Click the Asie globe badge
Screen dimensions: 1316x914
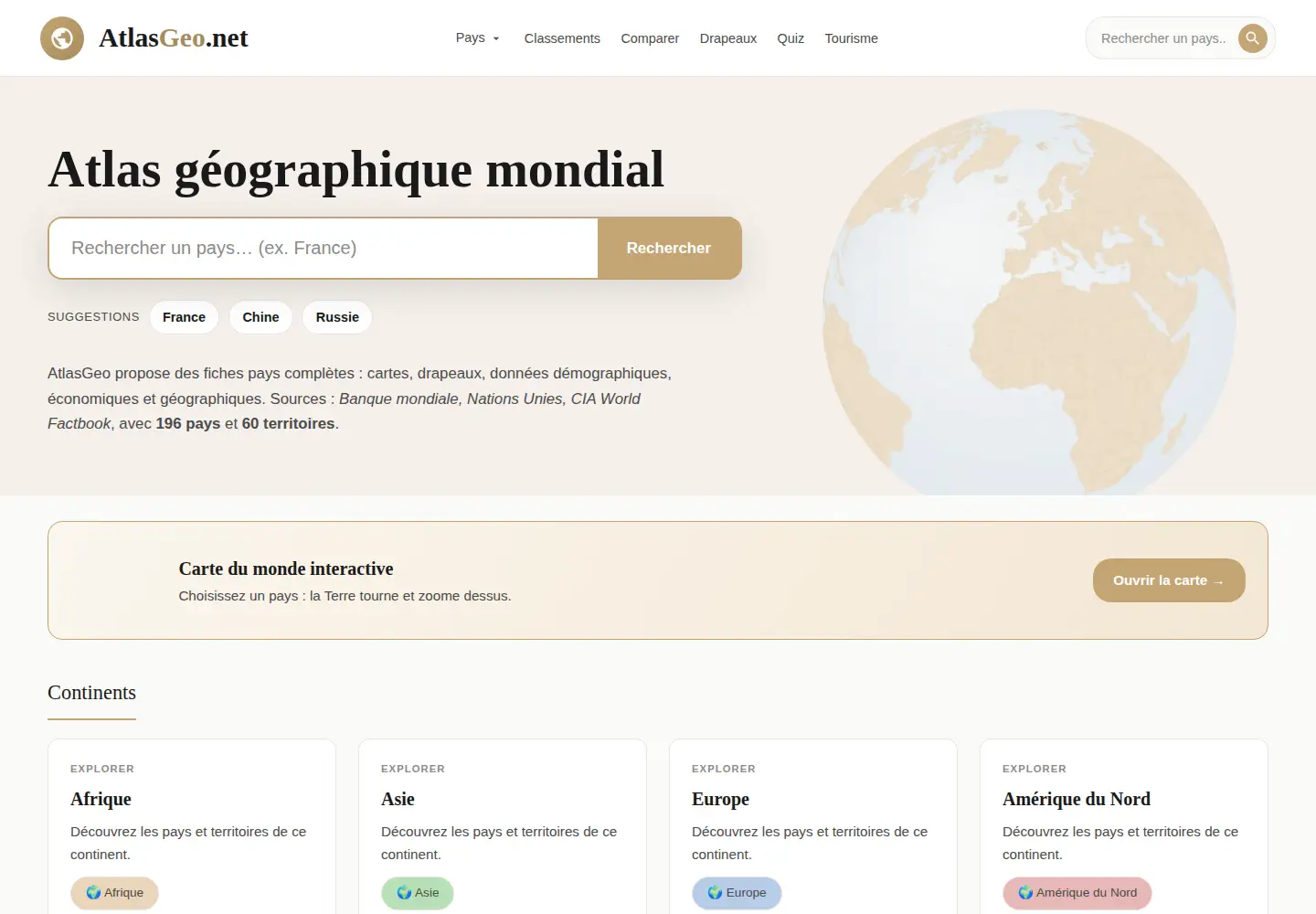tap(418, 893)
